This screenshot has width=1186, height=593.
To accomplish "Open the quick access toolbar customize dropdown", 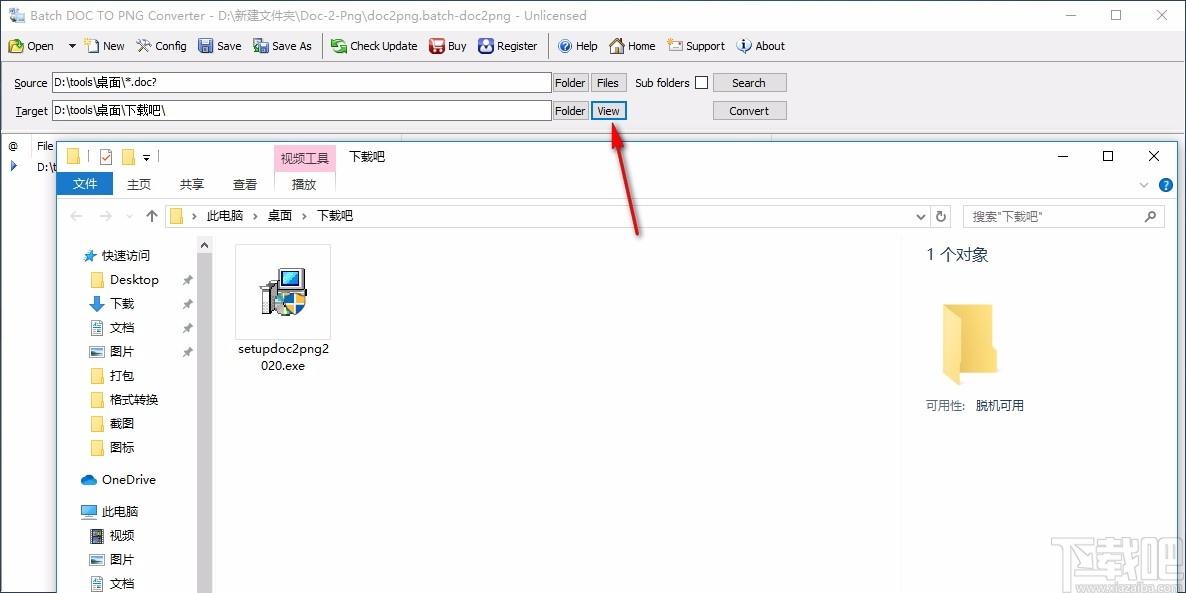I will tap(147, 157).
